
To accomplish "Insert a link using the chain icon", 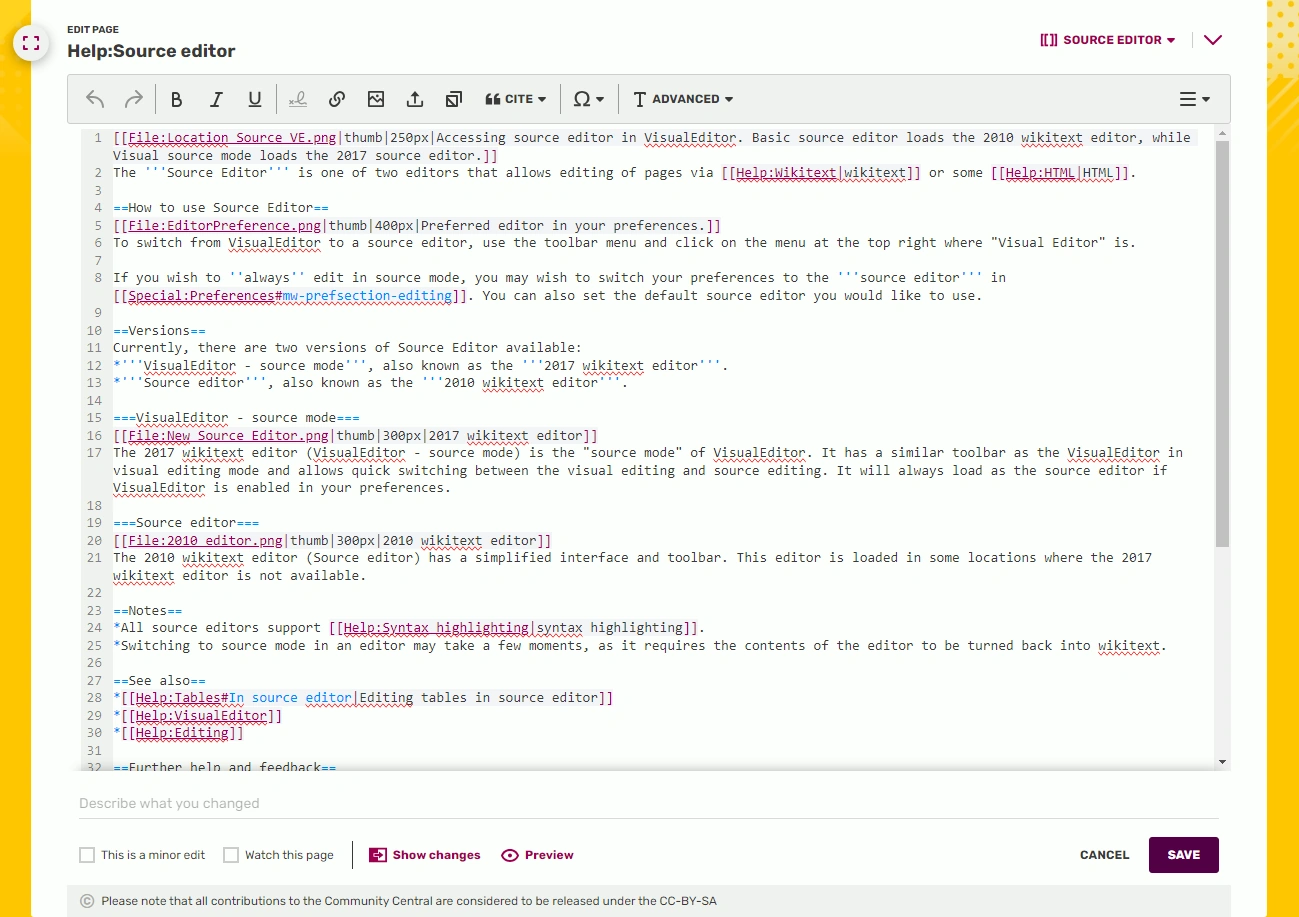I will (x=337, y=99).
